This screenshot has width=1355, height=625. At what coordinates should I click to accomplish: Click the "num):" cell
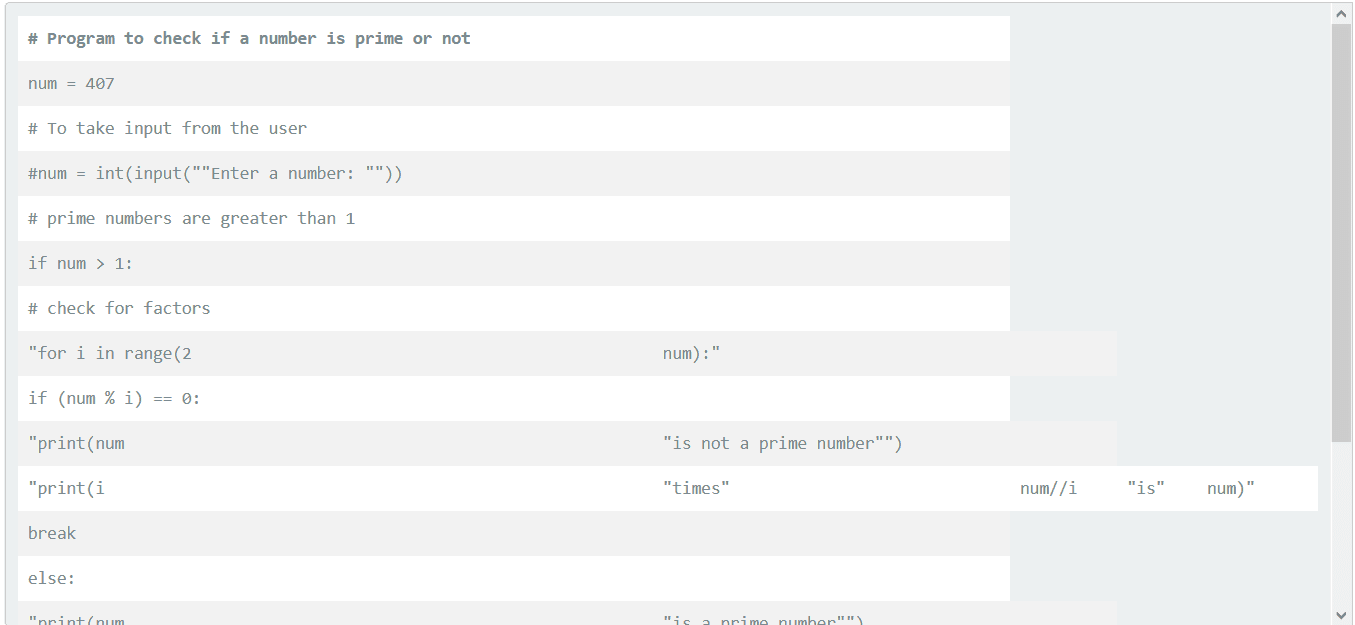click(691, 354)
